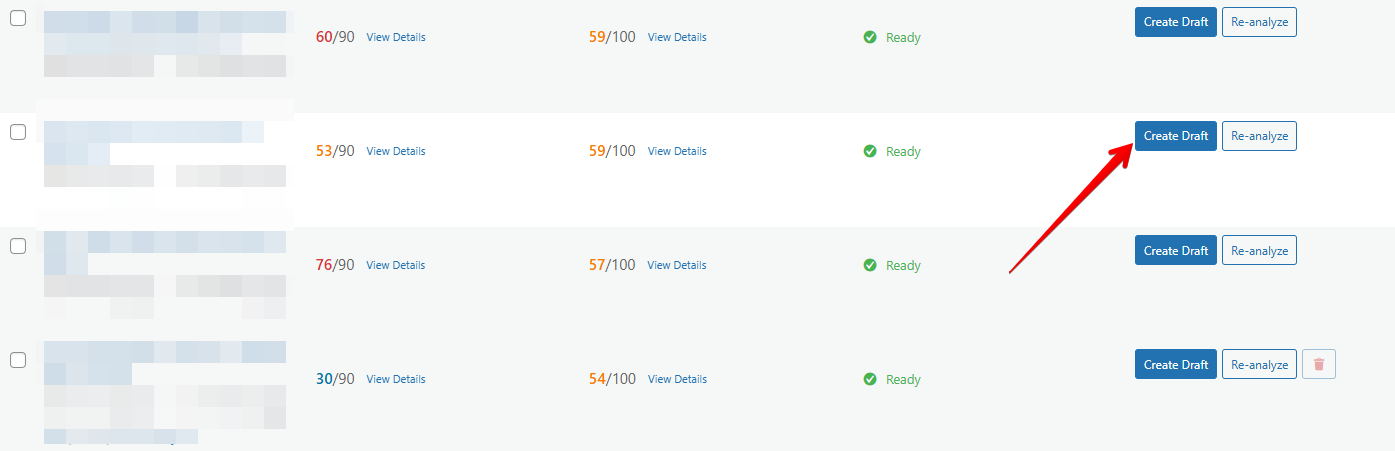The image size is (1395, 451).
Task: View Details for the 57/100 score
Action: [x=677, y=266]
